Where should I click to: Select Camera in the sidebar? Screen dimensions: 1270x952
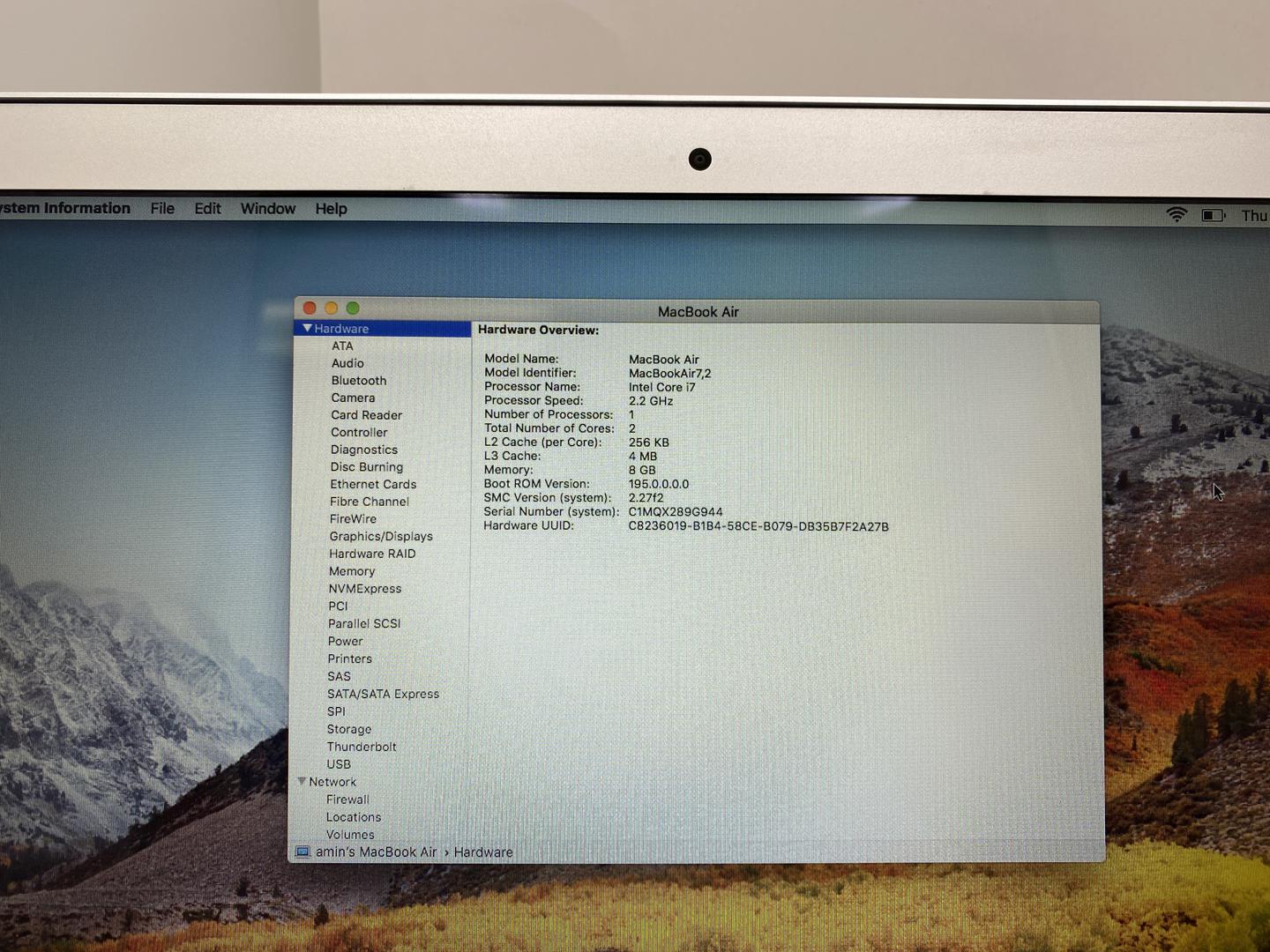[353, 398]
